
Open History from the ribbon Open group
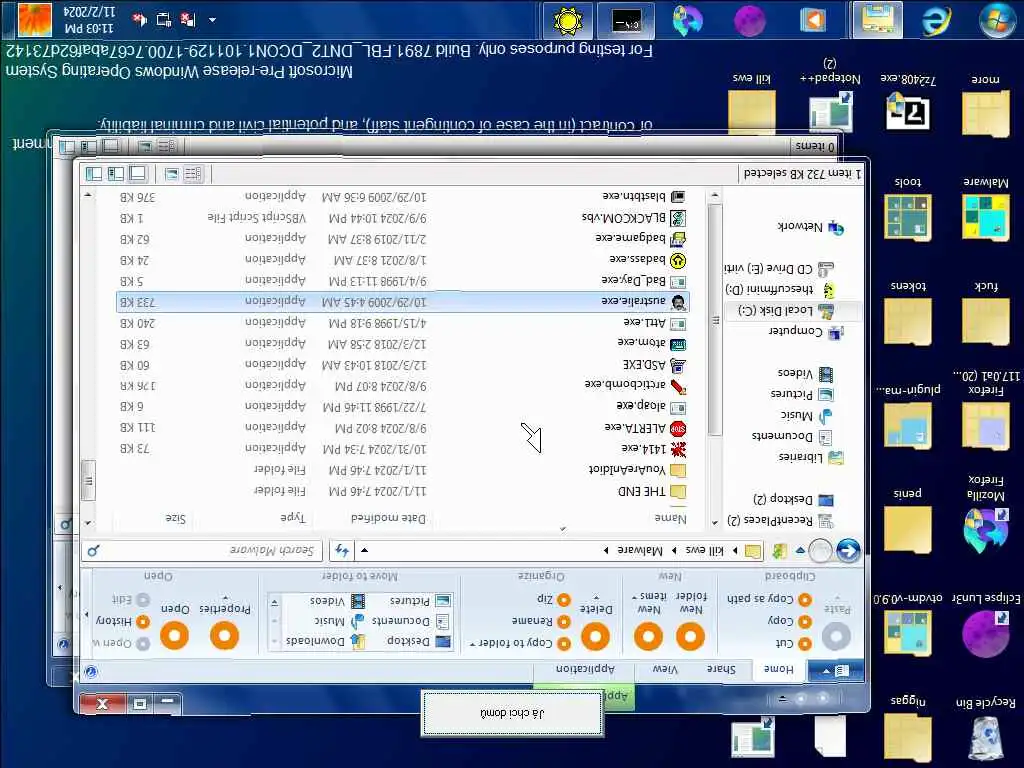coord(122,621)
